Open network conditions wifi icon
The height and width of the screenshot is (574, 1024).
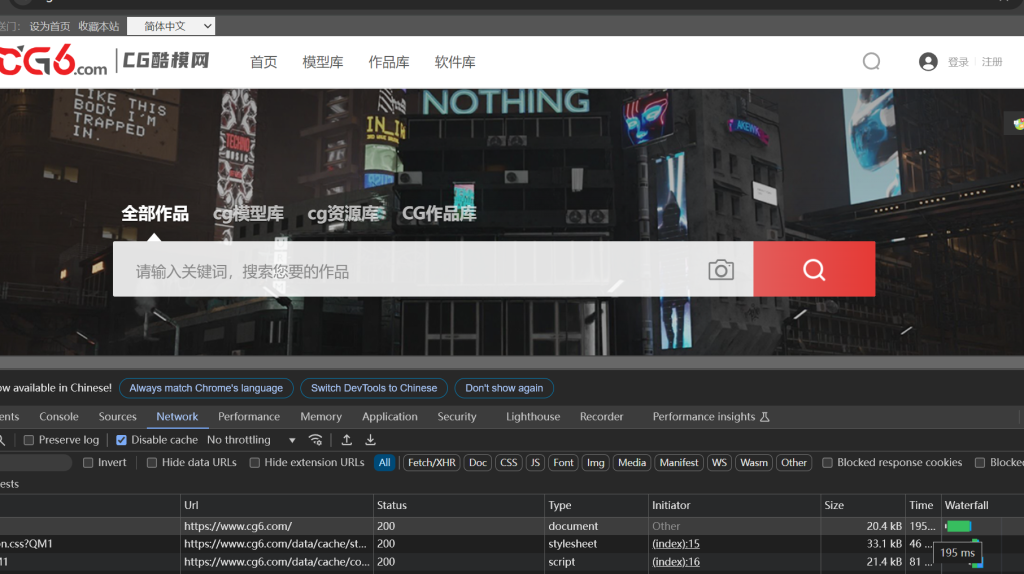pyautogui.click(x=316, y=440)
